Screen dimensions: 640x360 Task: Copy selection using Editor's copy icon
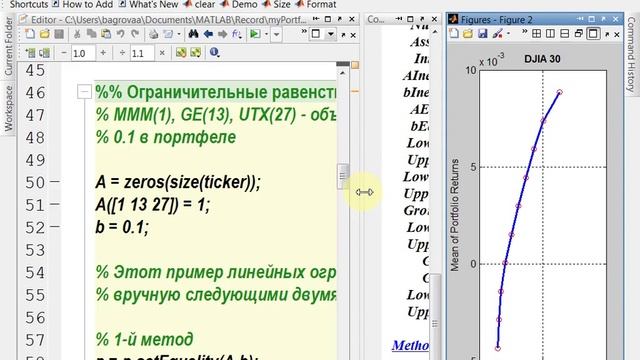[91, 34]
